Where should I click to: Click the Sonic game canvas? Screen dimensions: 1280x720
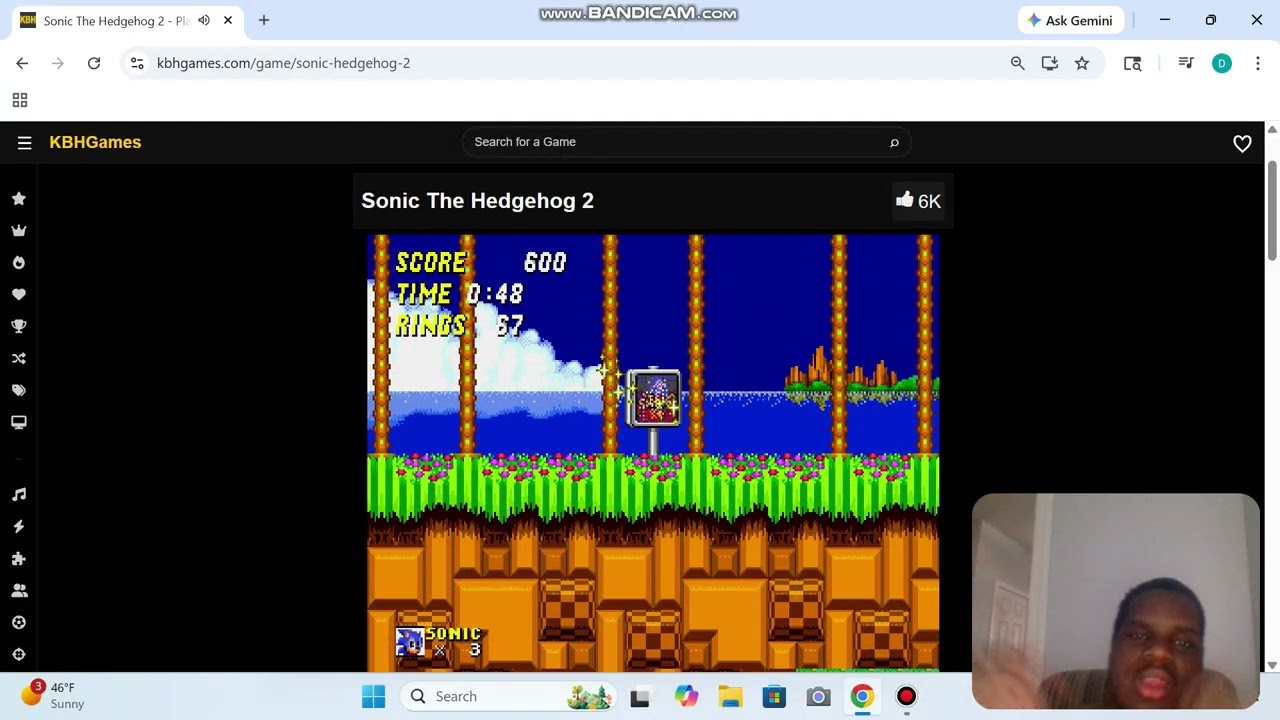point(653,452)
